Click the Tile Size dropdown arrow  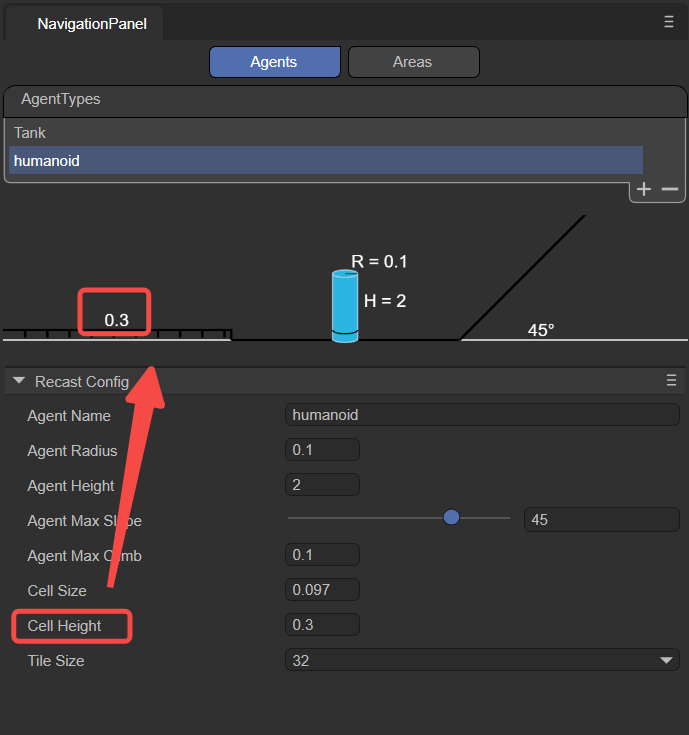point(666,660)
